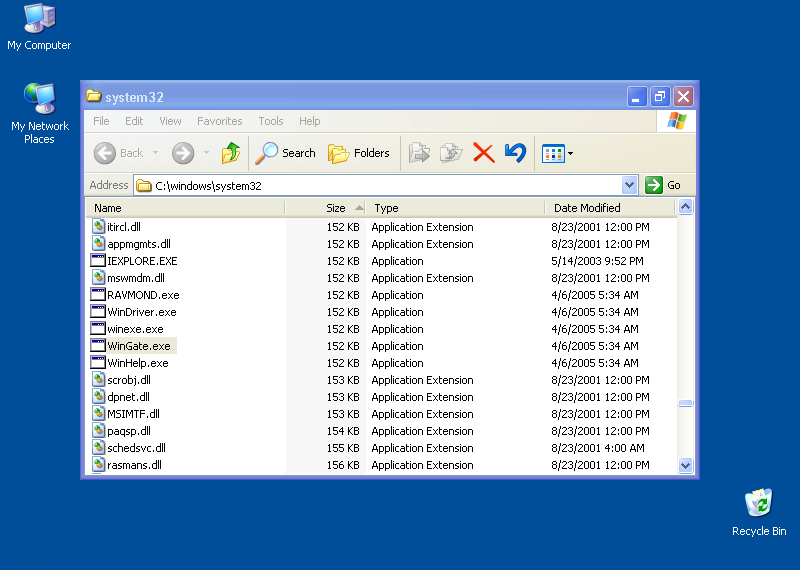Viewport: 800px width, 570px height.
Task: Open the Favorites menu
Action: 220,121
